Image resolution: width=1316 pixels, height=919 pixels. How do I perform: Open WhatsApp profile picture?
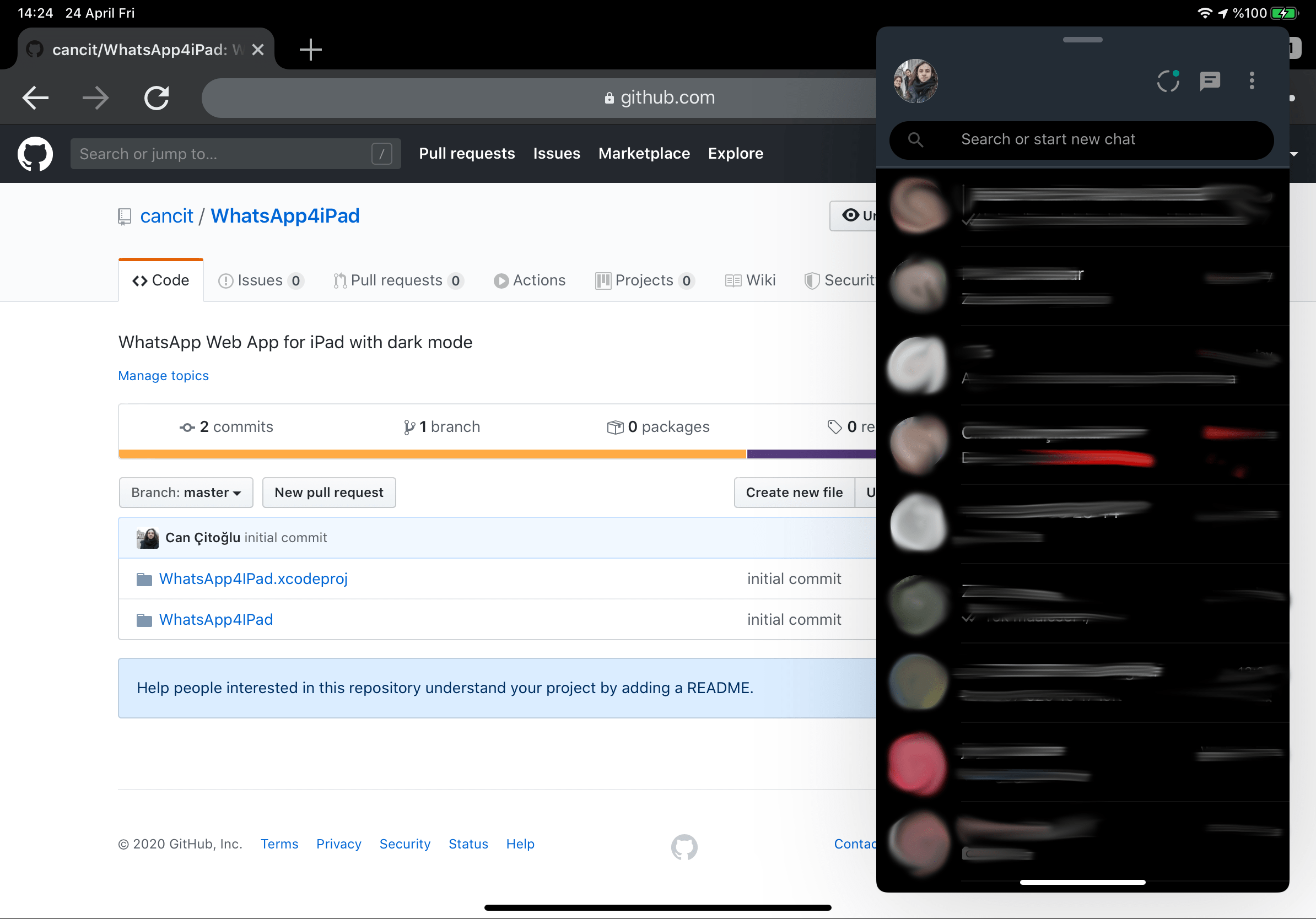pos(915,81)
